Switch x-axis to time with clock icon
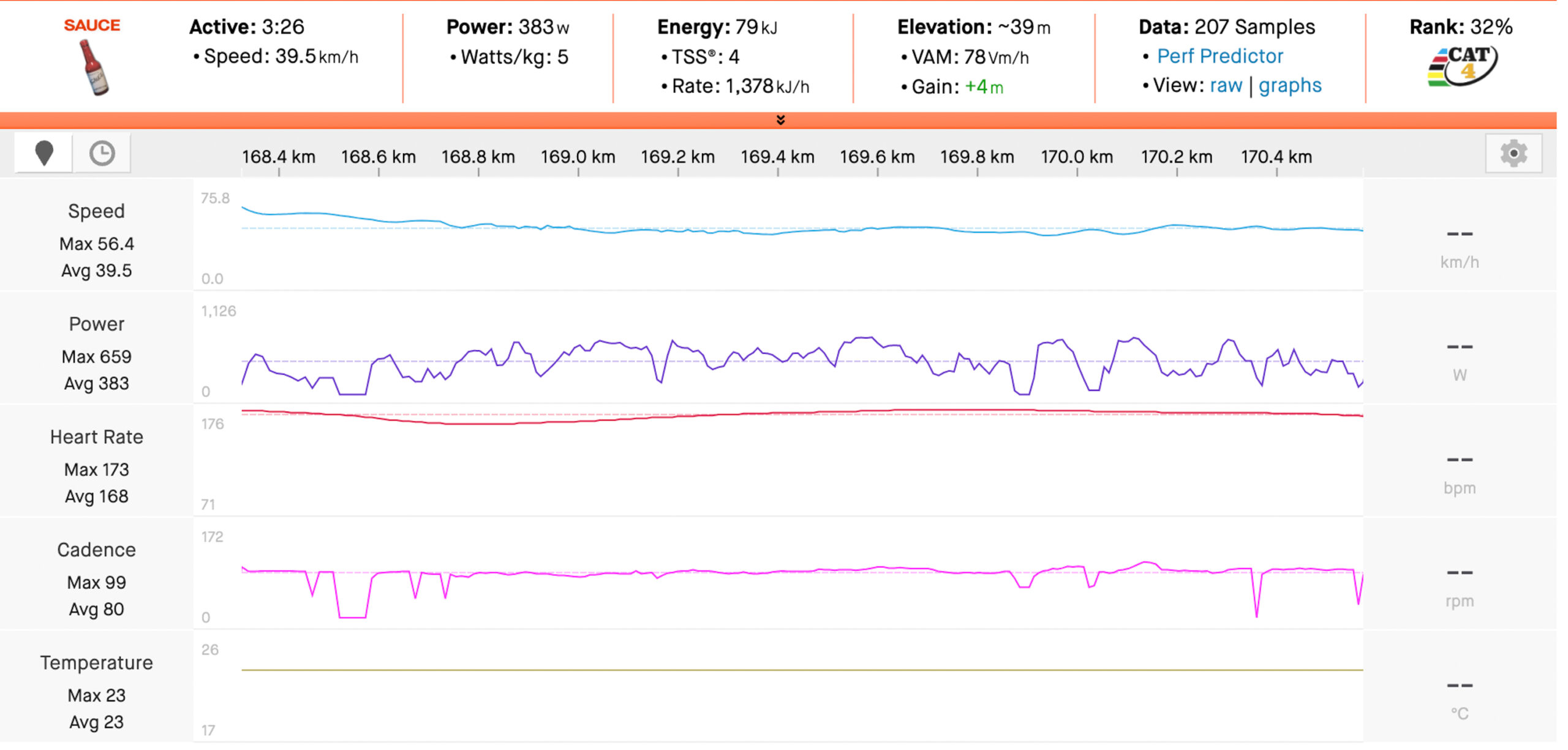The width and height of the screenshot is (1568, 750). point(102,153)
